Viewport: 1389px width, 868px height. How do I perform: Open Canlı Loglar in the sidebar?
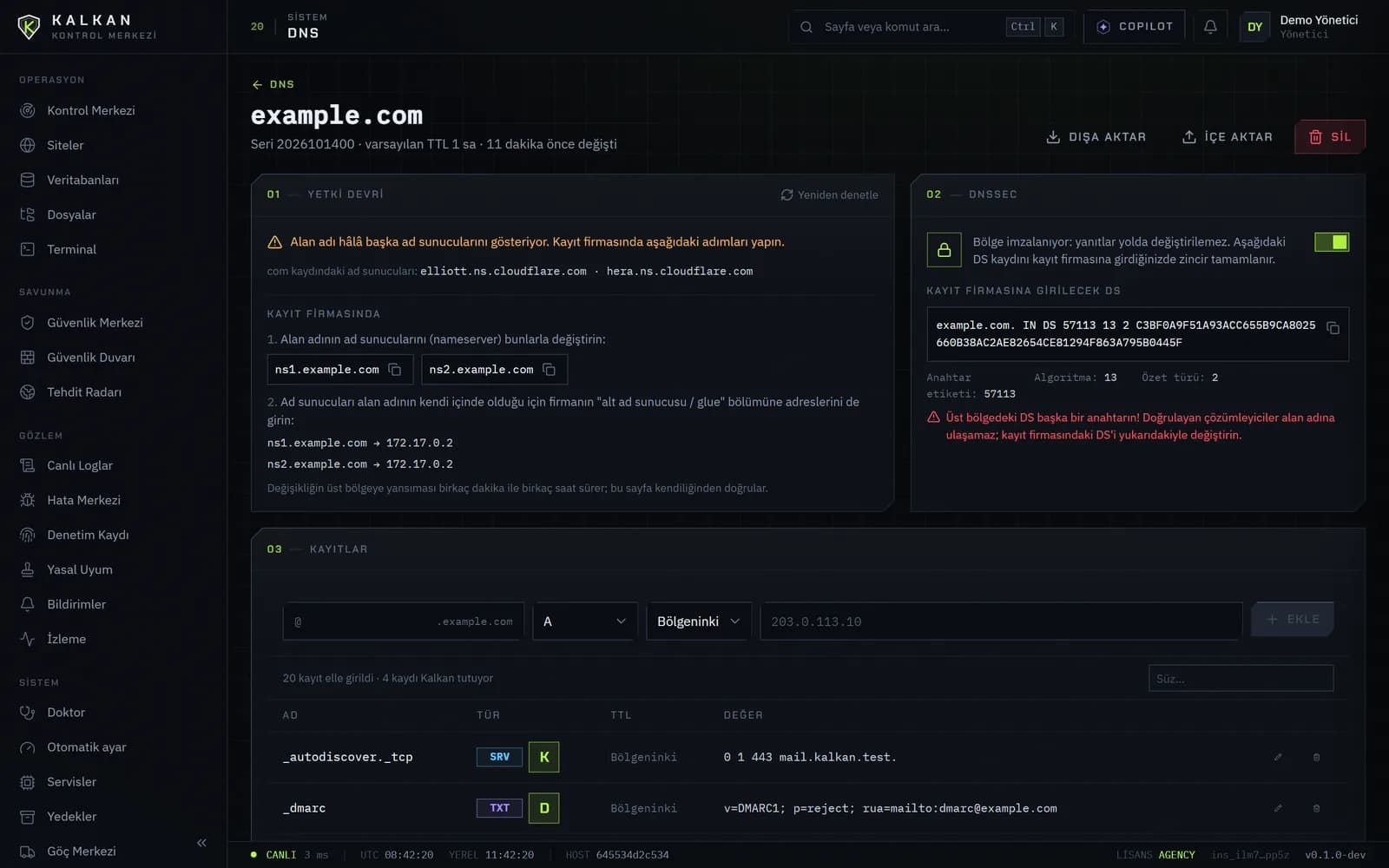click(114, 465)
